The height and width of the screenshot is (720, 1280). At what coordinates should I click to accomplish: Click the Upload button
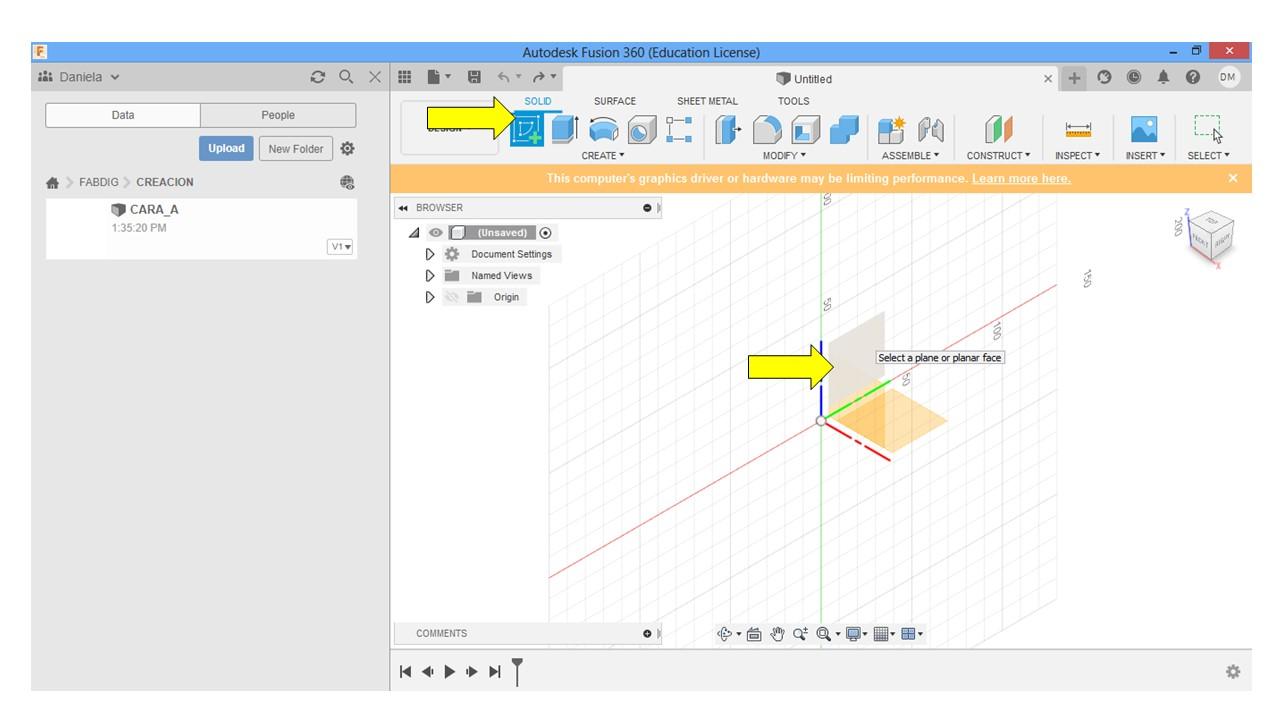click(226, 148)
